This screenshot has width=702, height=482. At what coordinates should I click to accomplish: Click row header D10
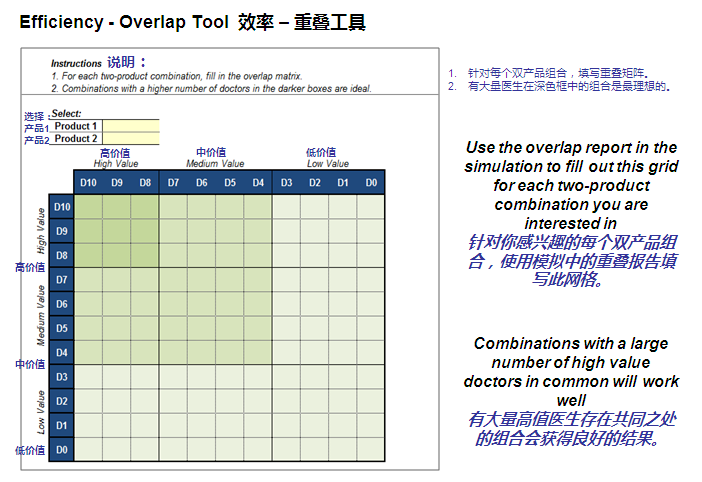[62, 207]
